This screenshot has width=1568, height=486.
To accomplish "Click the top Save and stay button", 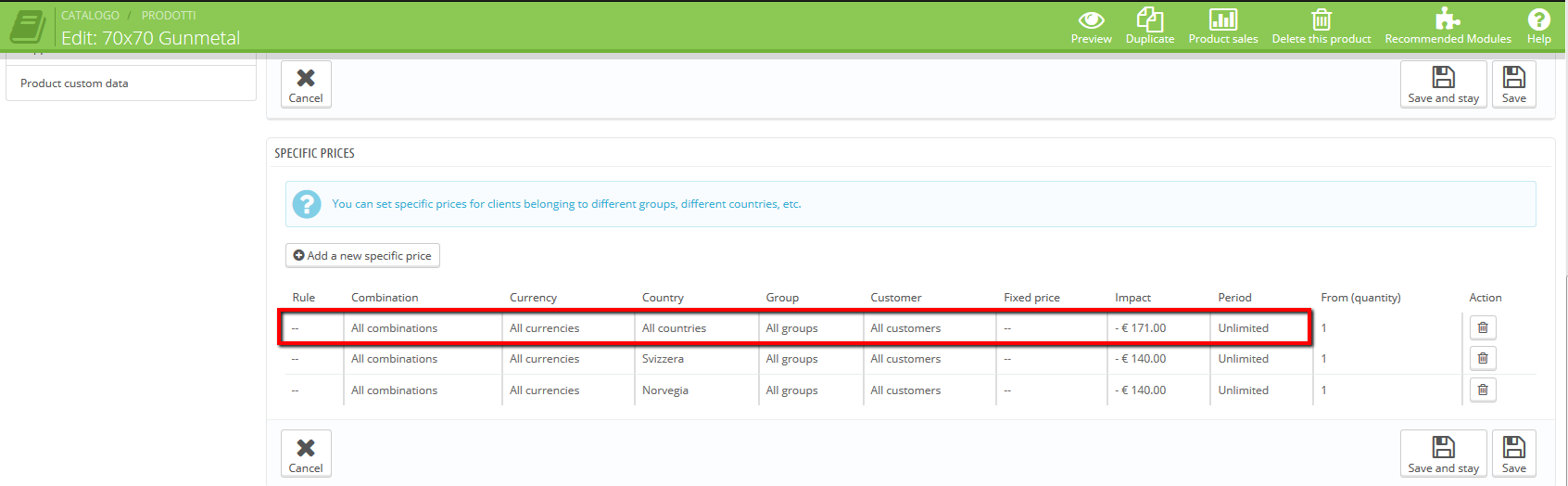I will point(1443,84).
